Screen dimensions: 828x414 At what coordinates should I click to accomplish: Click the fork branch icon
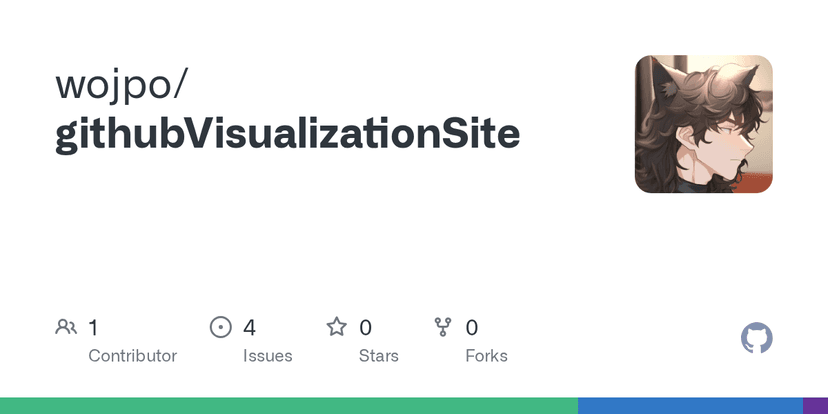[x=443, y=327]
